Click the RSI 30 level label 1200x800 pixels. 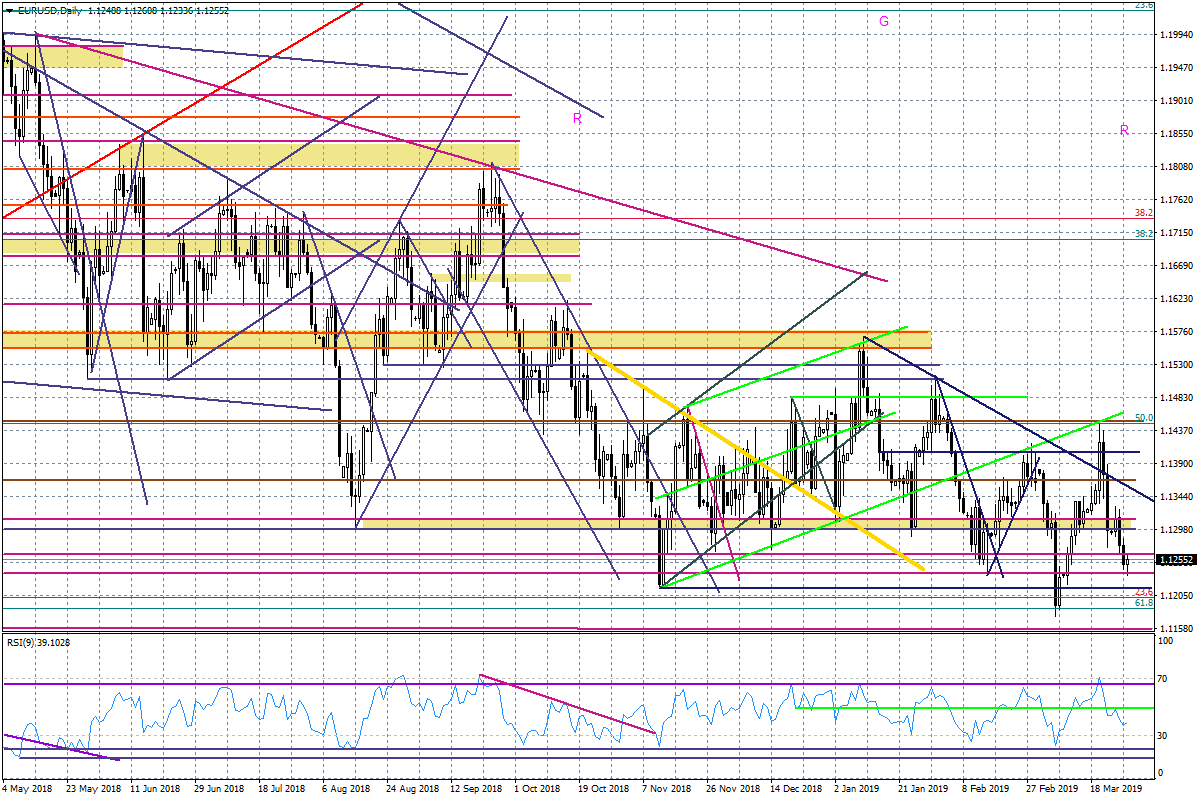[x=1163, y=736]
